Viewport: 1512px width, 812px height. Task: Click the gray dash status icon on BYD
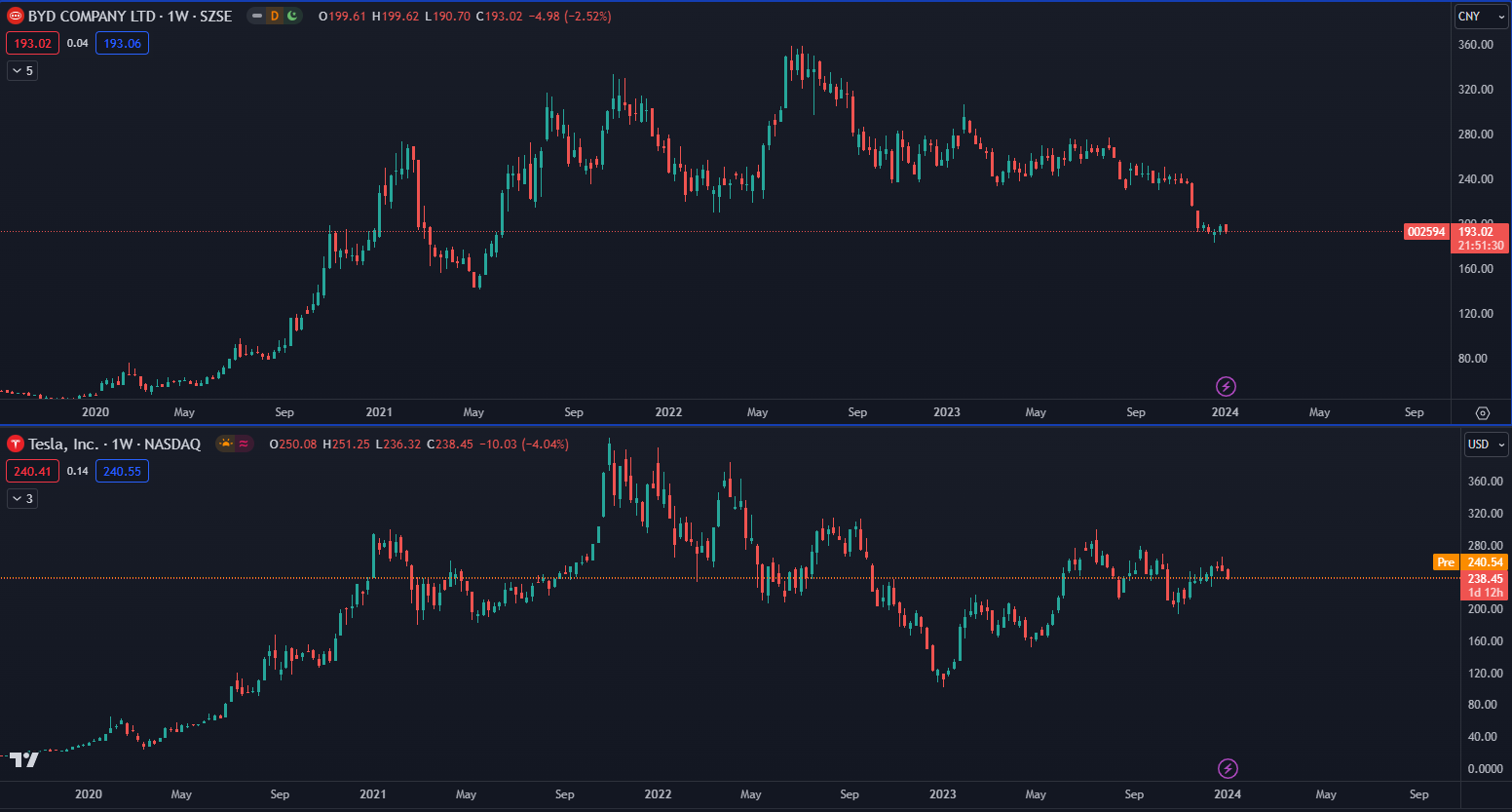pyautogui.click(x=257, y=16)
